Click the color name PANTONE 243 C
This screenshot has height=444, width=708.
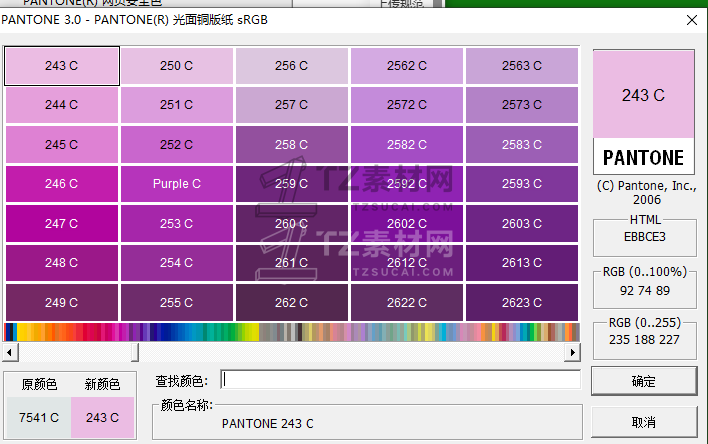tap(267, 424)
